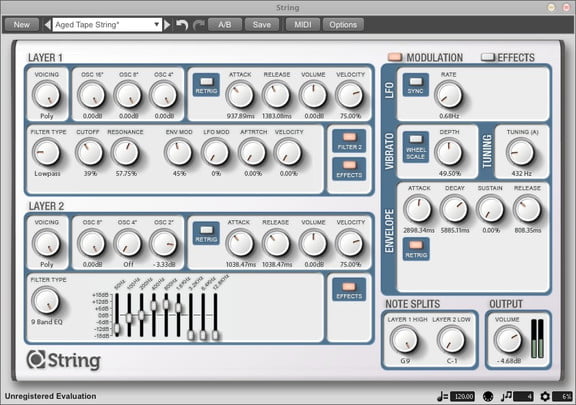Click the Aftrtch knob
This screenshot has width=576, height=405.
click(252, 153)
